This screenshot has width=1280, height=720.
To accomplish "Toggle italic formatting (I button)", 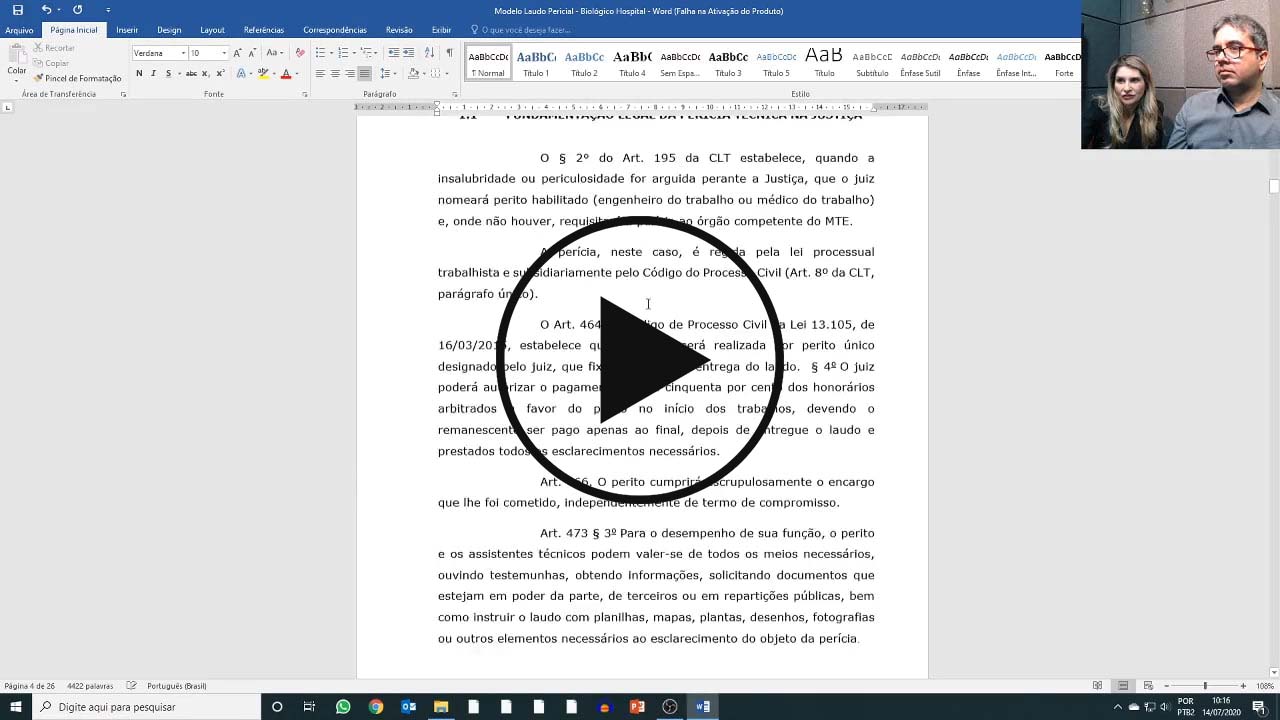I will click(153, 73).
